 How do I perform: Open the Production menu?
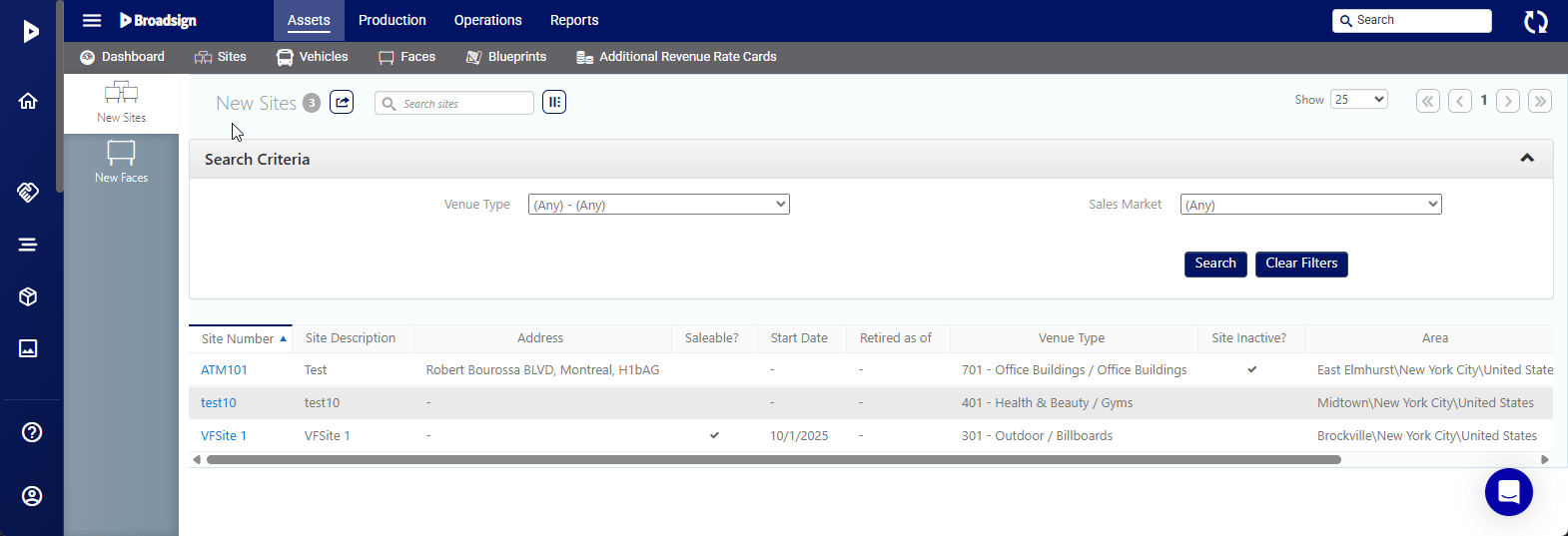click(392, 21)
